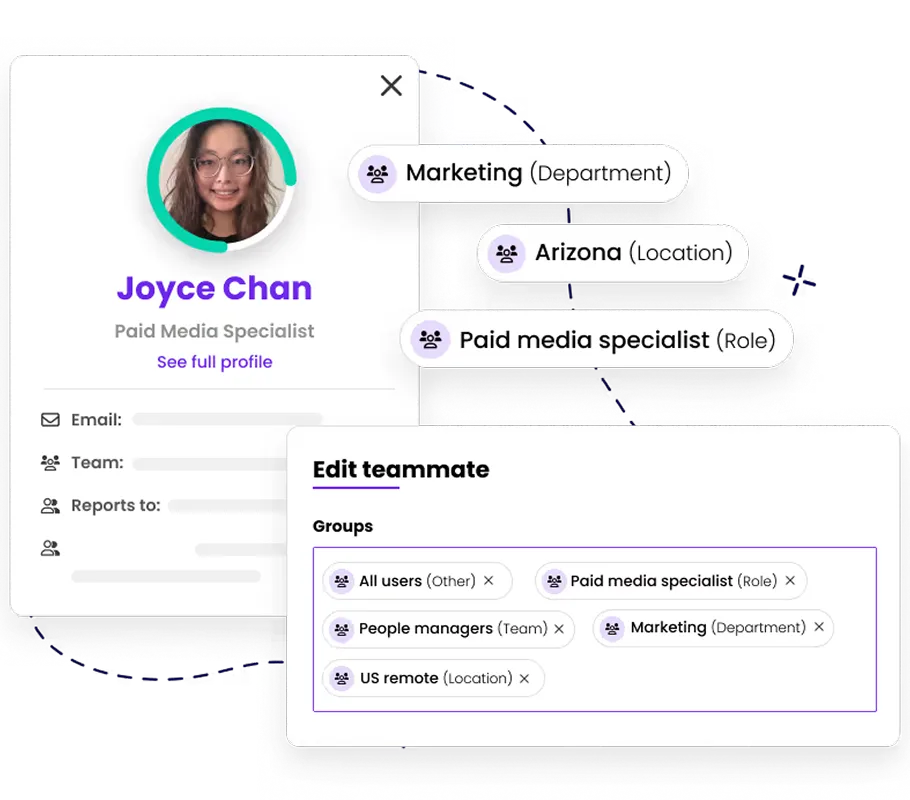
Task: Select the Joyce Chan name heading
Action: [x=214, y=288]
